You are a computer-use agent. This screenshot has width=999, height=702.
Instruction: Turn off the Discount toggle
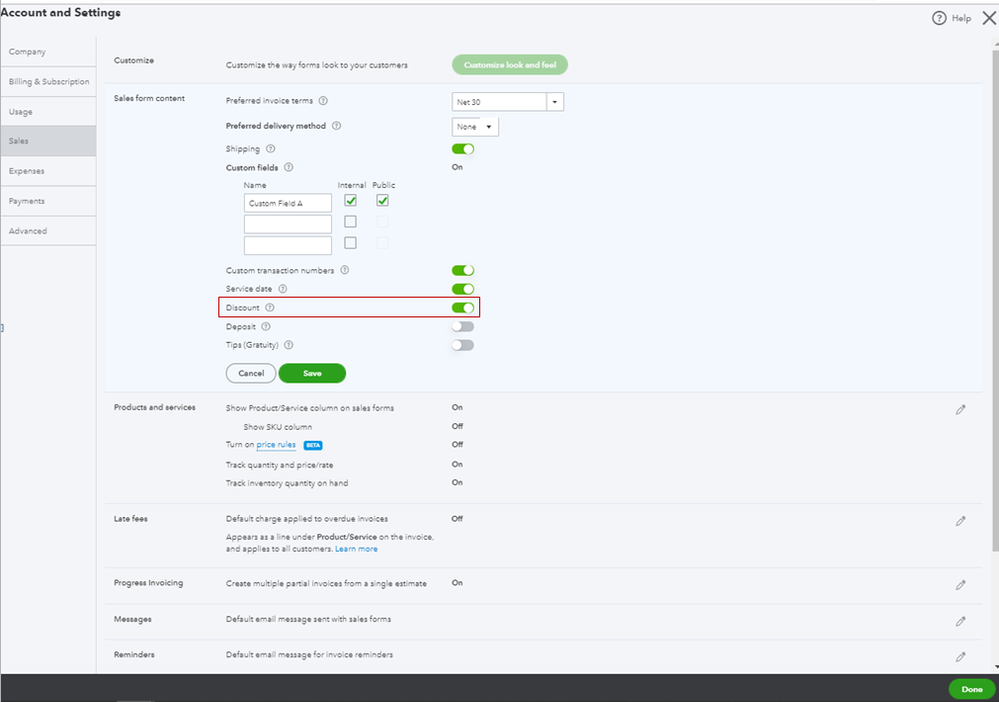click(463, 308)
